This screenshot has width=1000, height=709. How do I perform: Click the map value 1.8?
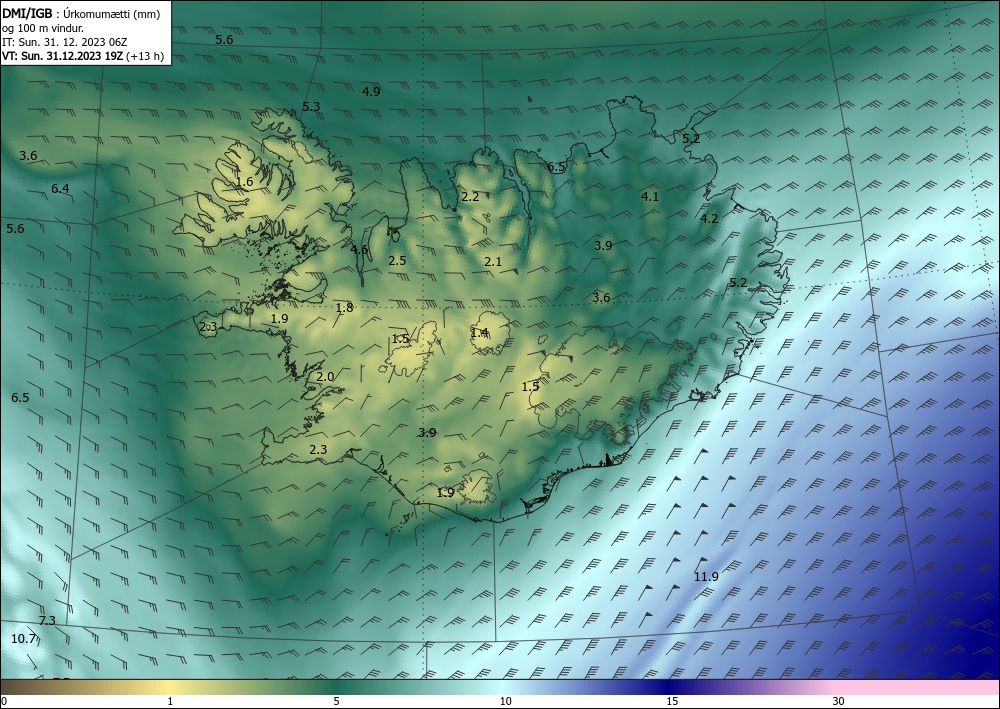pyautogui.click(x=344, y=308)
